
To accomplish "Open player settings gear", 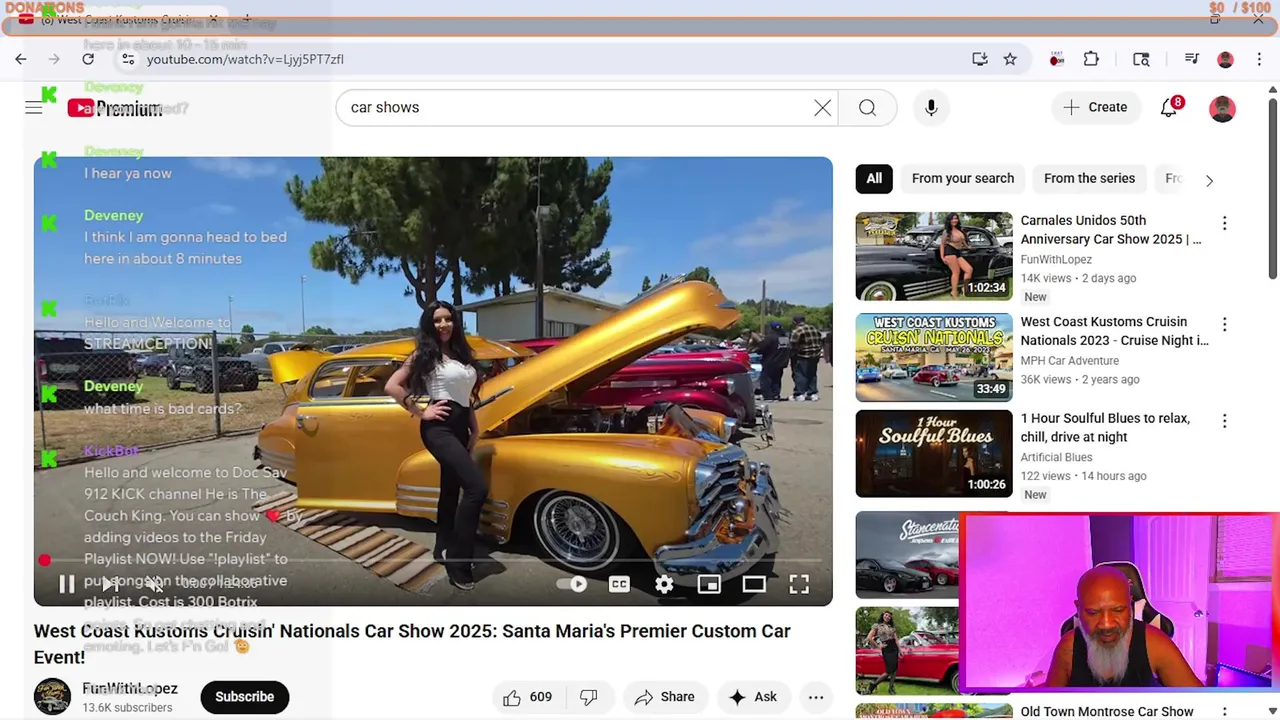I will click(664, 584).
